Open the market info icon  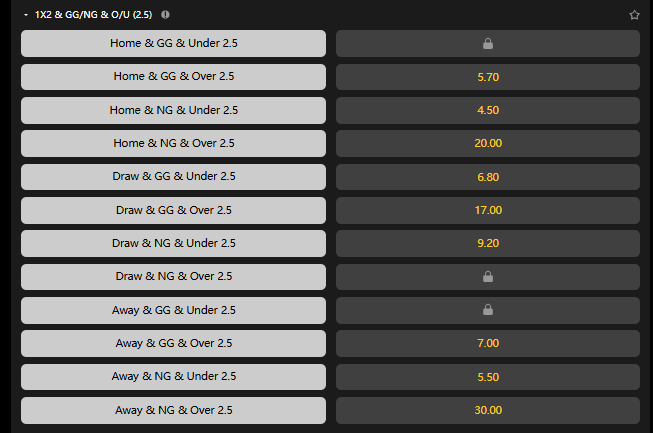pyautogui.click(x=165, y=15)
